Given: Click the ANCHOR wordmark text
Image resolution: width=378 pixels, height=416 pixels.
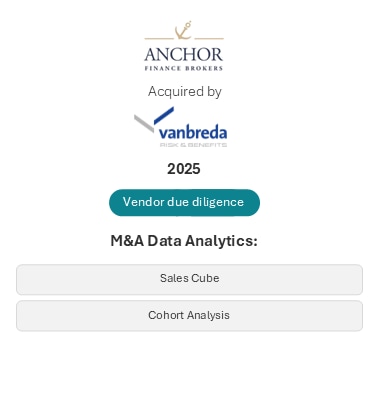Looking at the screenshot, I should pyautogui.click(x=184, y=54).
